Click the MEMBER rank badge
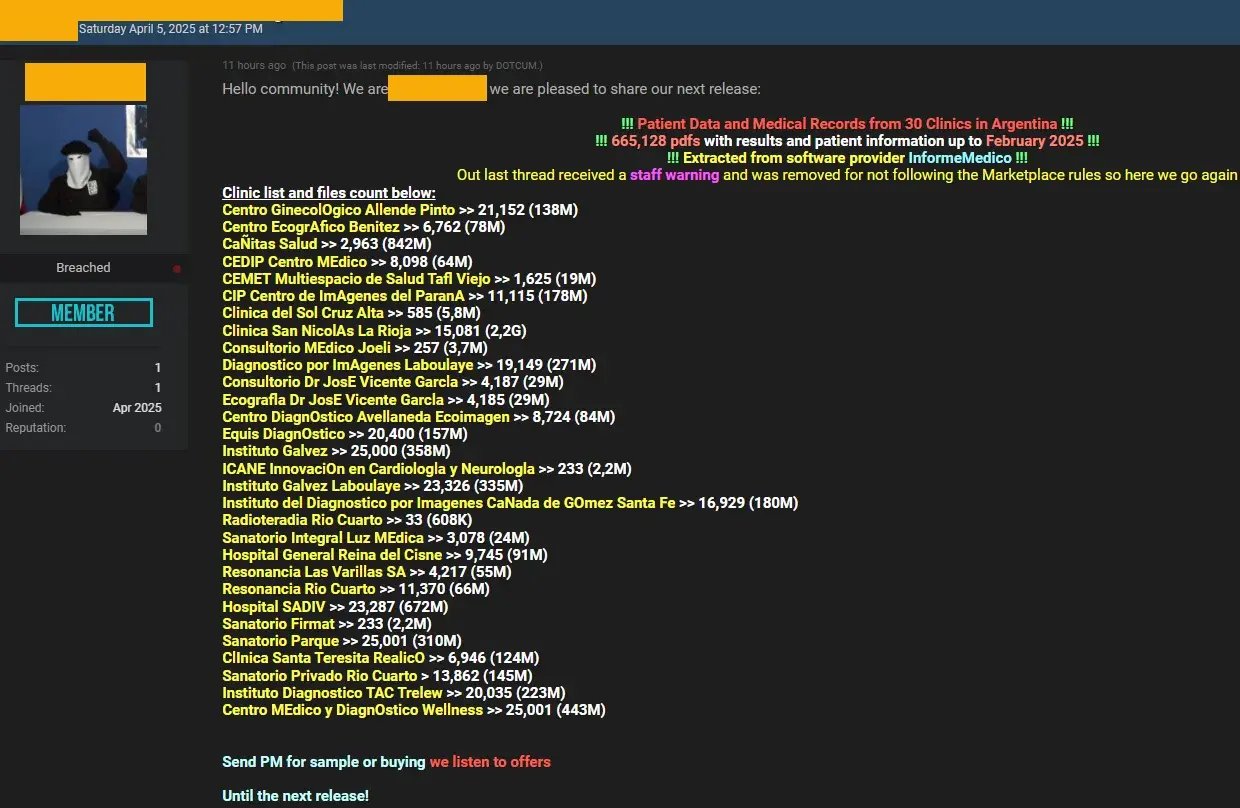 click(84, 313)
